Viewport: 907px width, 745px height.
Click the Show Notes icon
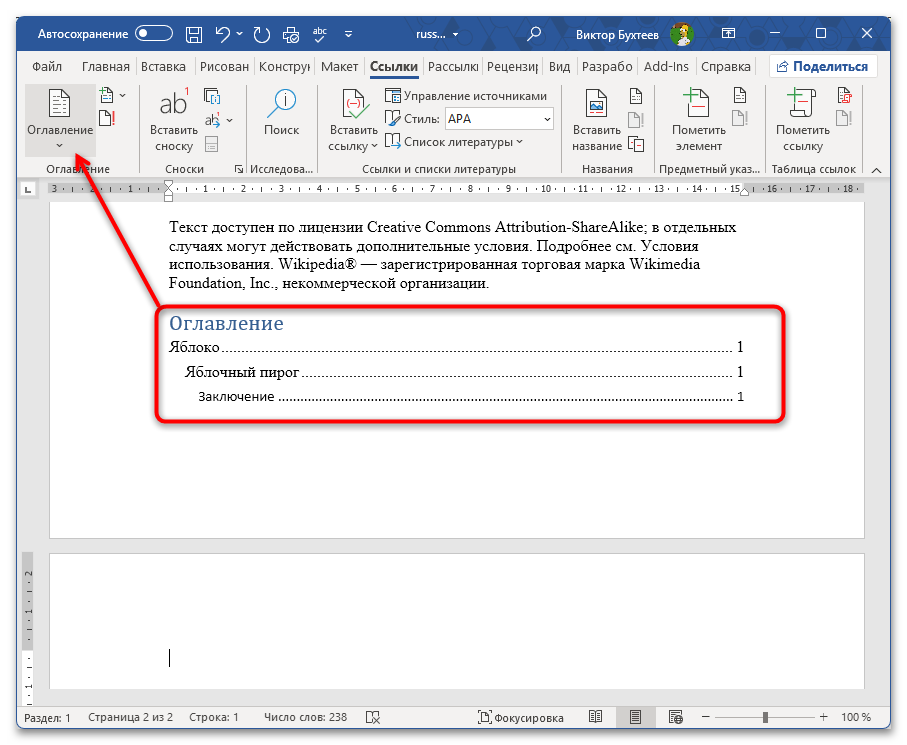tap(212, 143)
